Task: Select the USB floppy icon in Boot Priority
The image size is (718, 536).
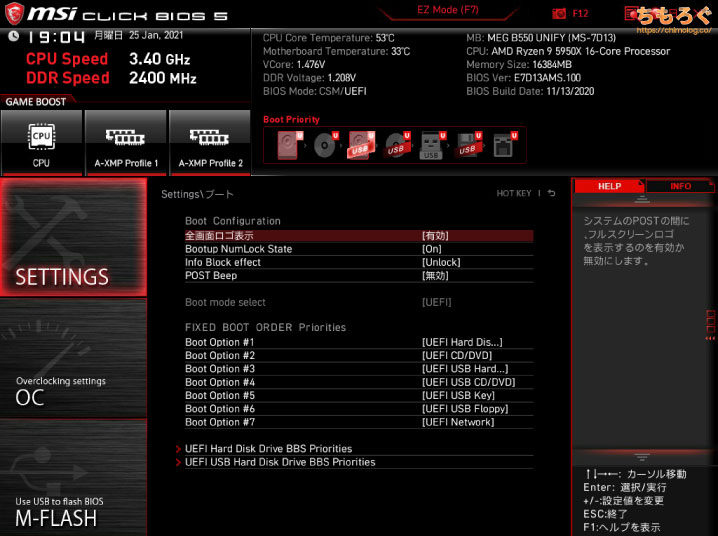Action: click(468, 145)
